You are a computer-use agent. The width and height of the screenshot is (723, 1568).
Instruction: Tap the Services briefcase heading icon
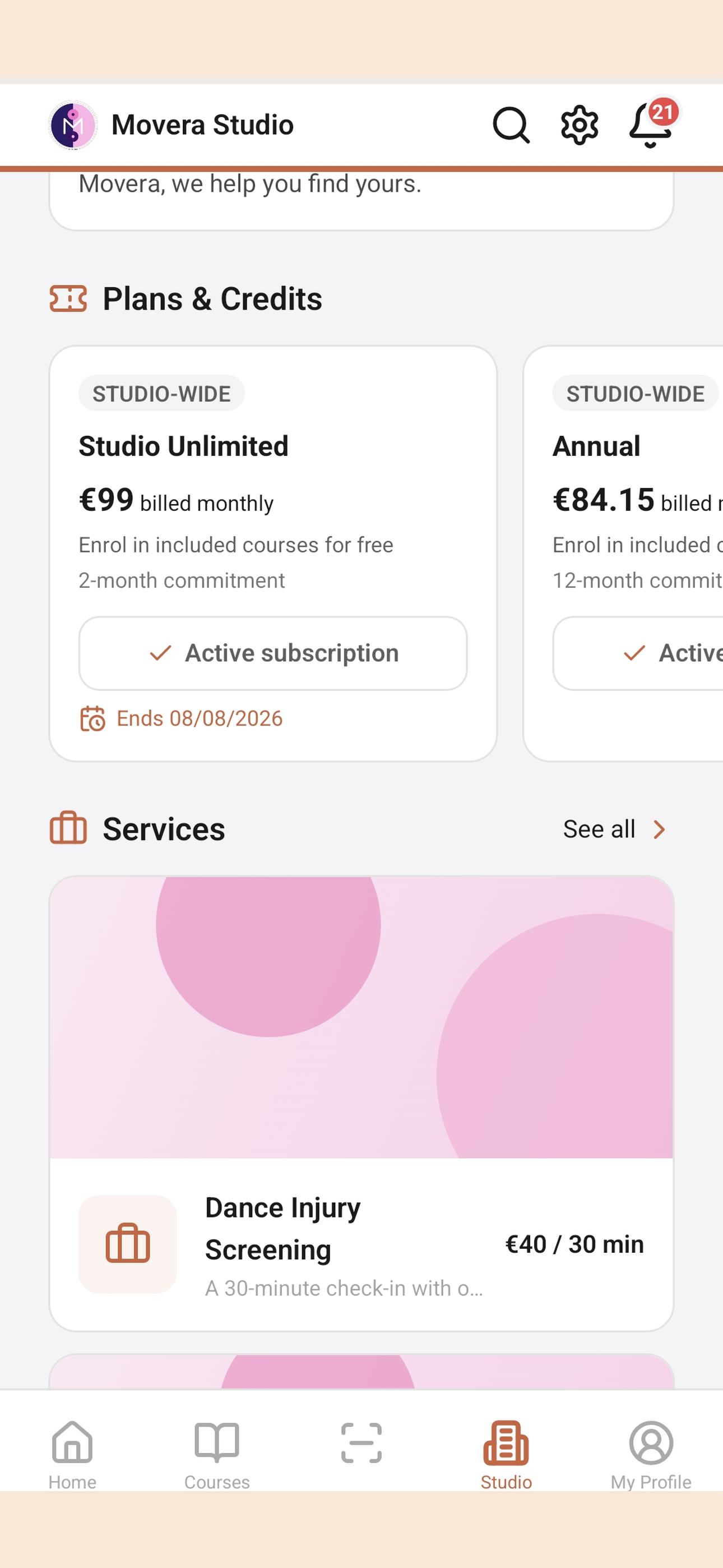pyautogui.click(x=68, y=828)
